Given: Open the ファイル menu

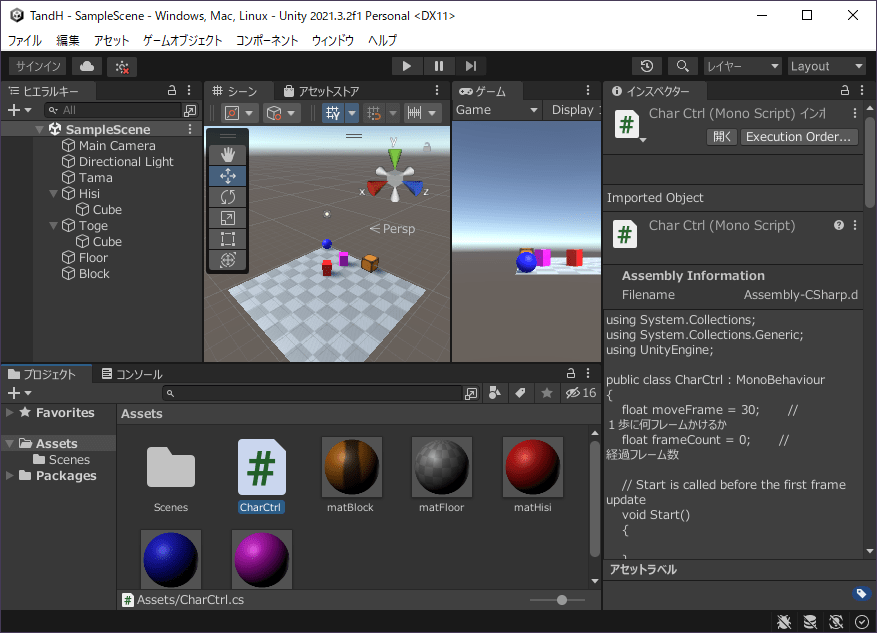Looking at the screenshot, I should (x=25, y=40).
